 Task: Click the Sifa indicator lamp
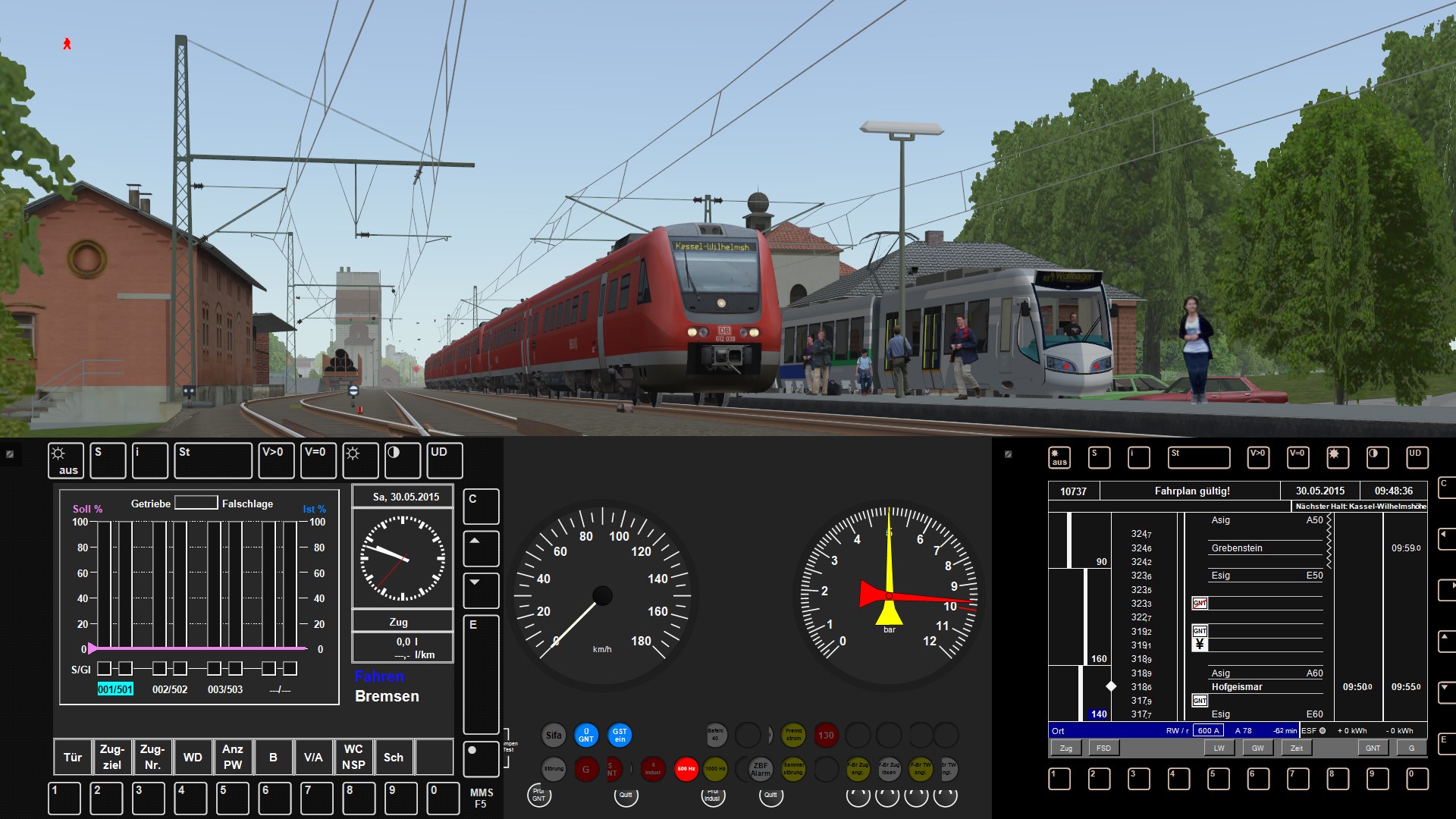point(554,735)
